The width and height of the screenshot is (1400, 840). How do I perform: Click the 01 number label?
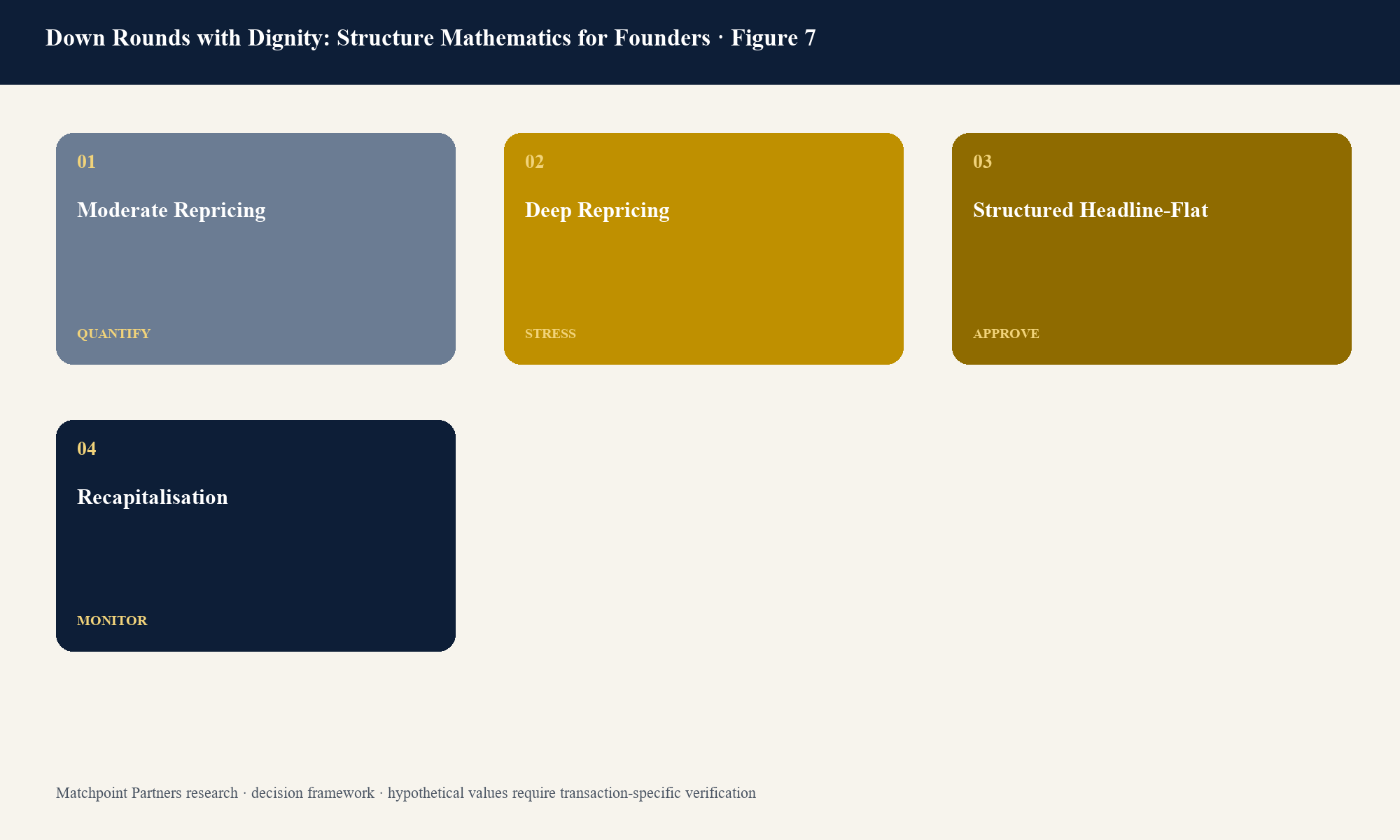click(87, 162)
